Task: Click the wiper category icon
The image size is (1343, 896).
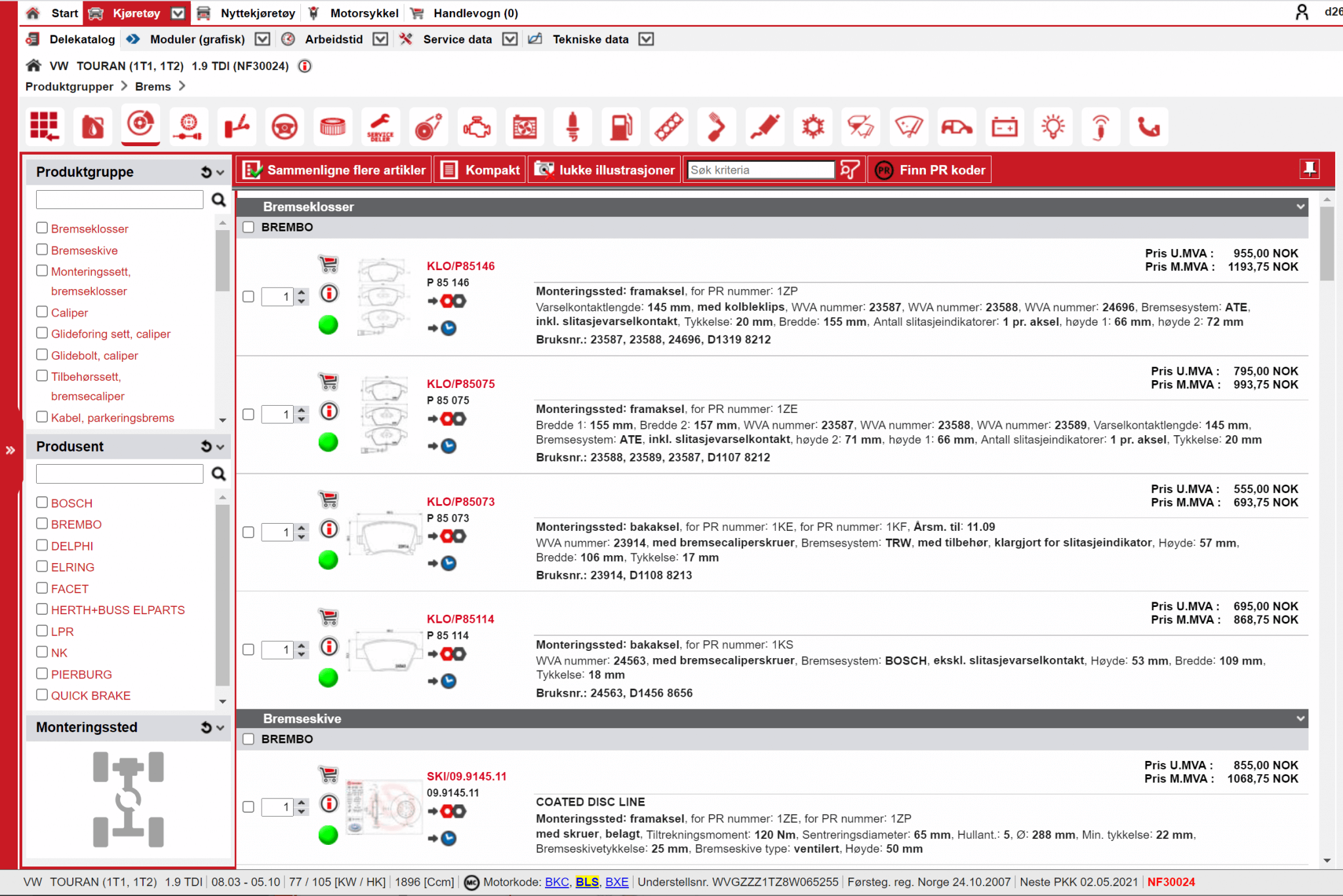Action: (x=908, y=127)
